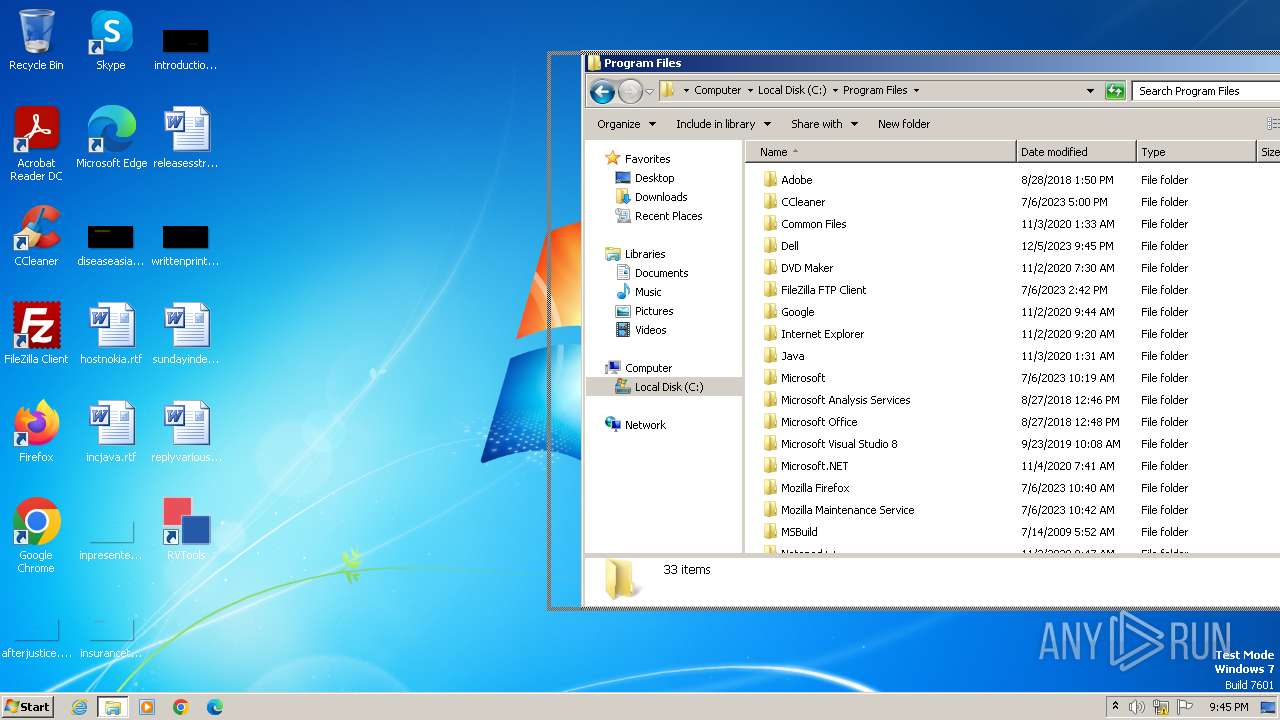Select Downloads under Favorites
1280x720 pixels.
click(660, 197)
